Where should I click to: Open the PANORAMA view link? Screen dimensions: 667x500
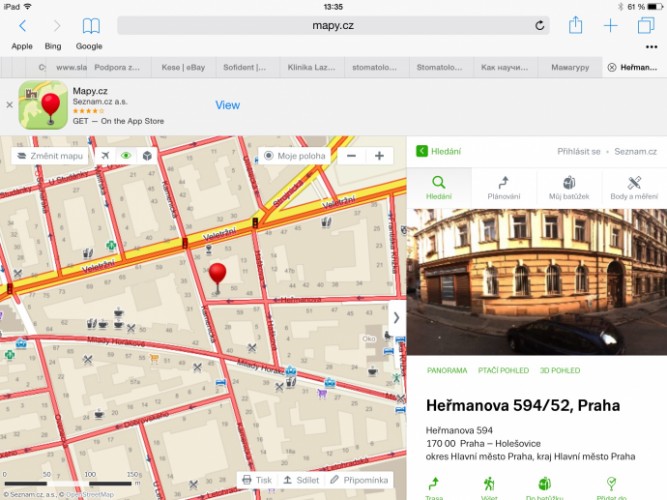point(447,370)
